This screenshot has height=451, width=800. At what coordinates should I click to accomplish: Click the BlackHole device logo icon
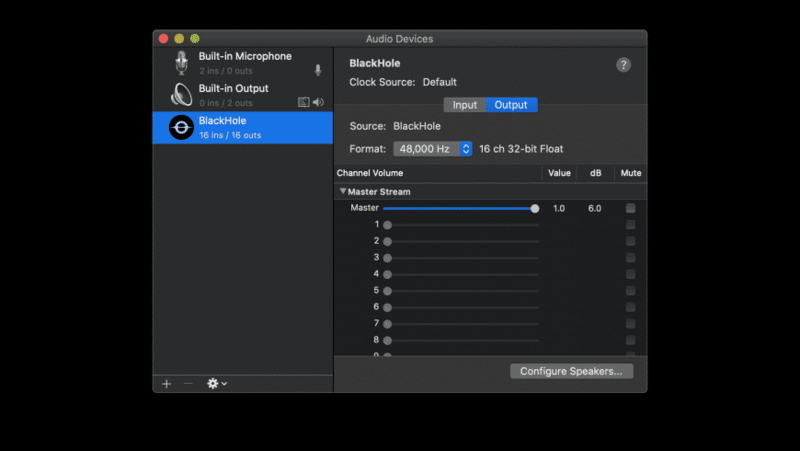181,128
